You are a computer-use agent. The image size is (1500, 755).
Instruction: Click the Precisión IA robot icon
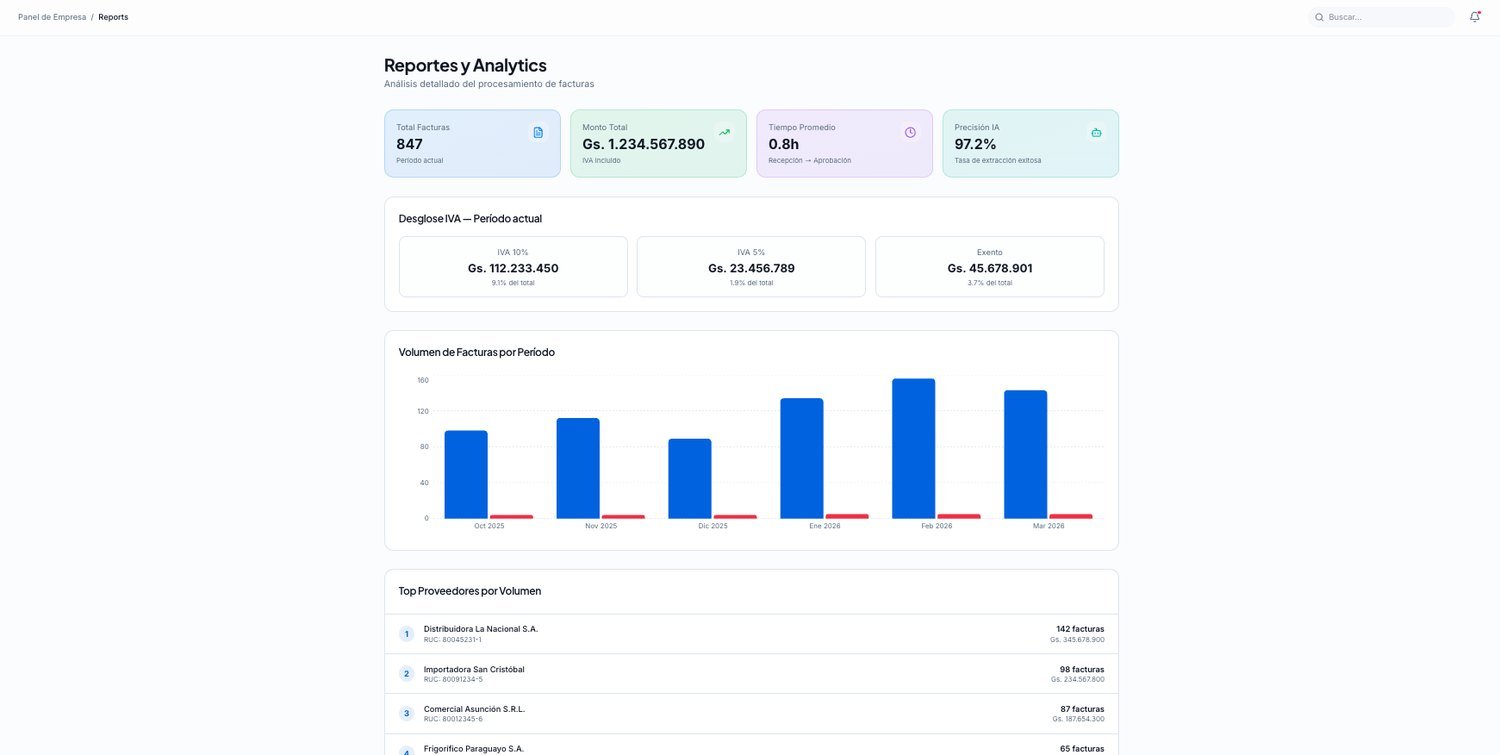coord(1096,132)
